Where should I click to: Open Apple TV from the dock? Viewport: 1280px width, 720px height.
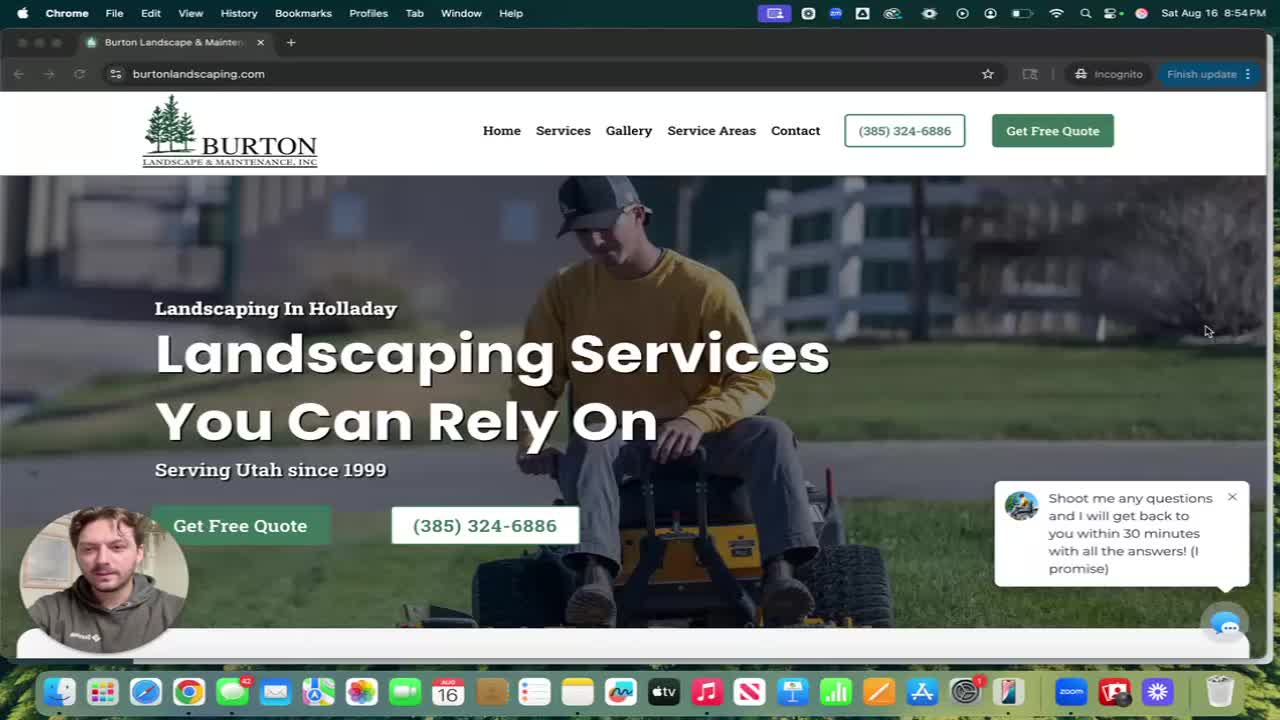point(663,691)
